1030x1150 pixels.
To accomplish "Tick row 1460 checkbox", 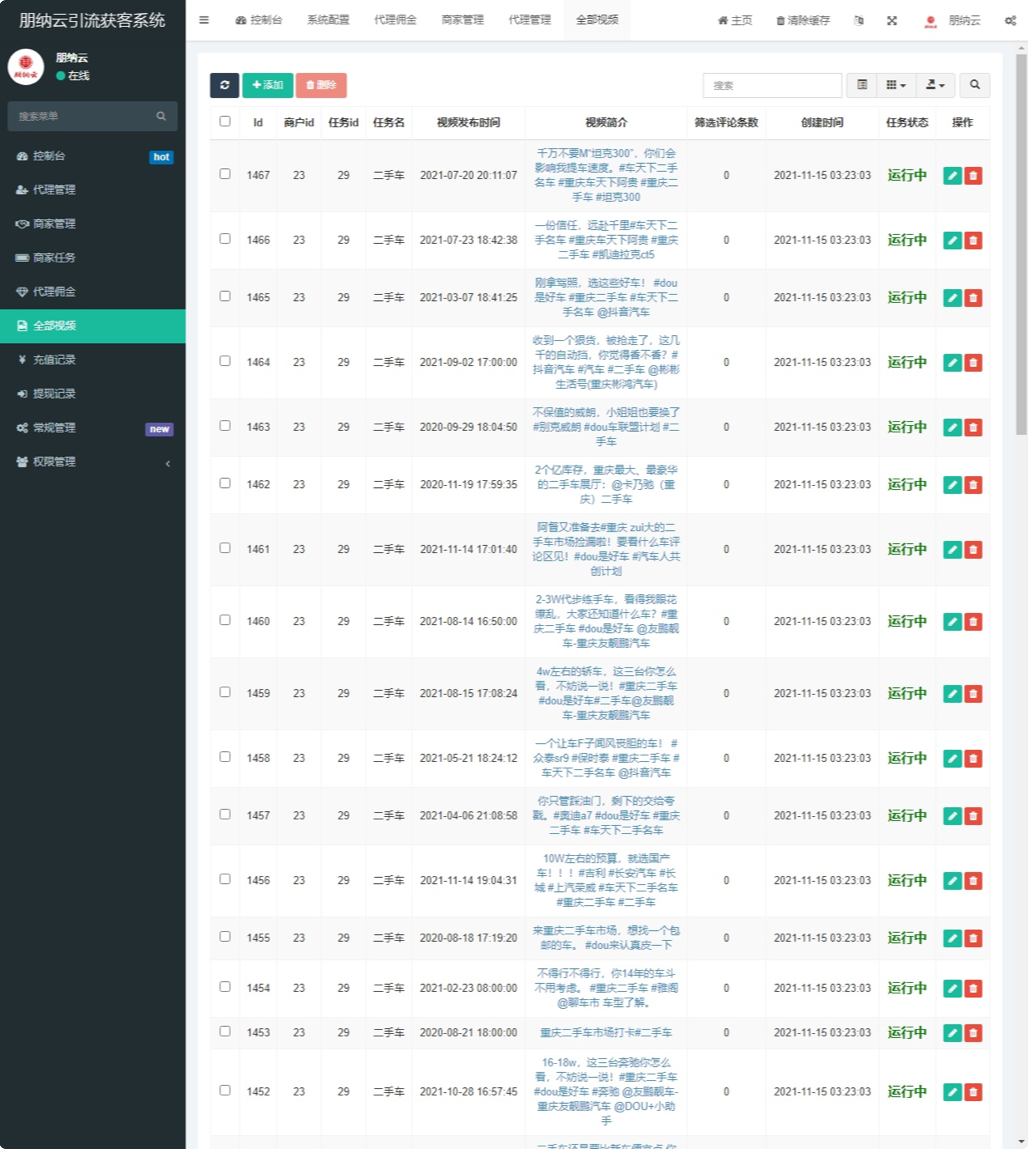I will tap(225, 620).
